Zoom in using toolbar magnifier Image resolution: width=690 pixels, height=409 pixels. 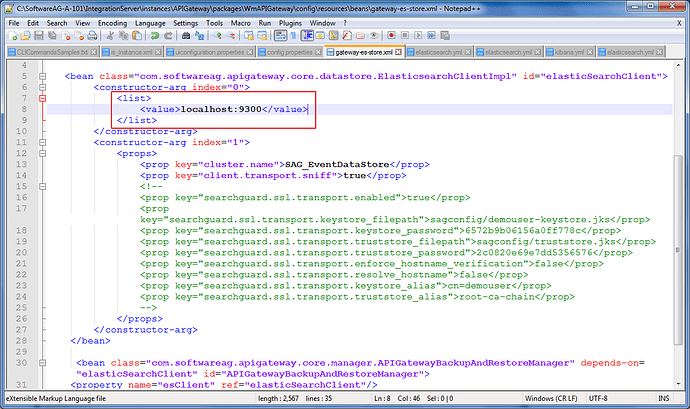click(x=217, y=36)
